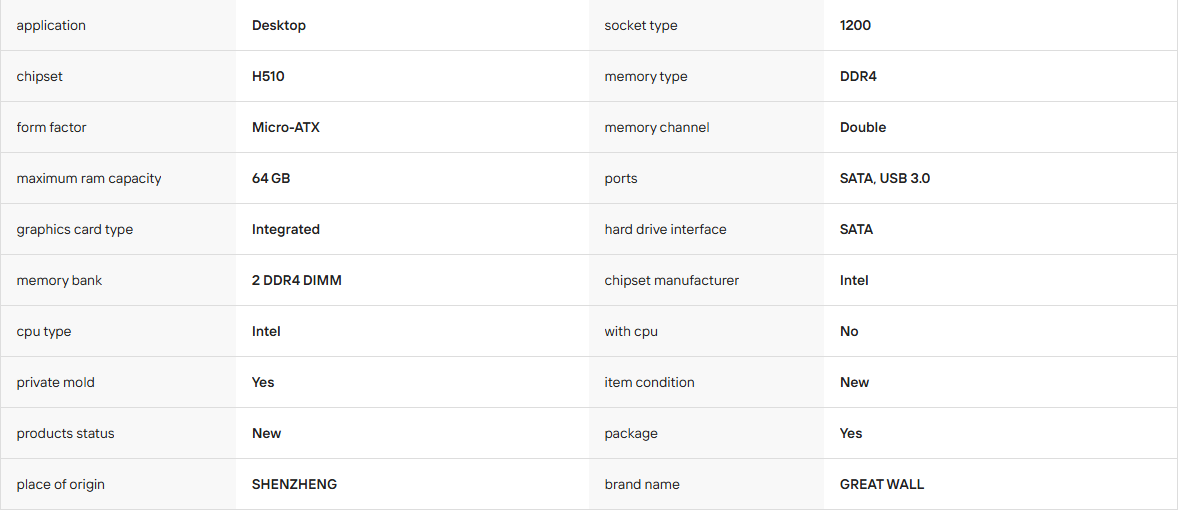Select the '2 DDR4 DIMM' value
Image resolution: width=1179 pixels, height=510 pixels.
point(296,281)
